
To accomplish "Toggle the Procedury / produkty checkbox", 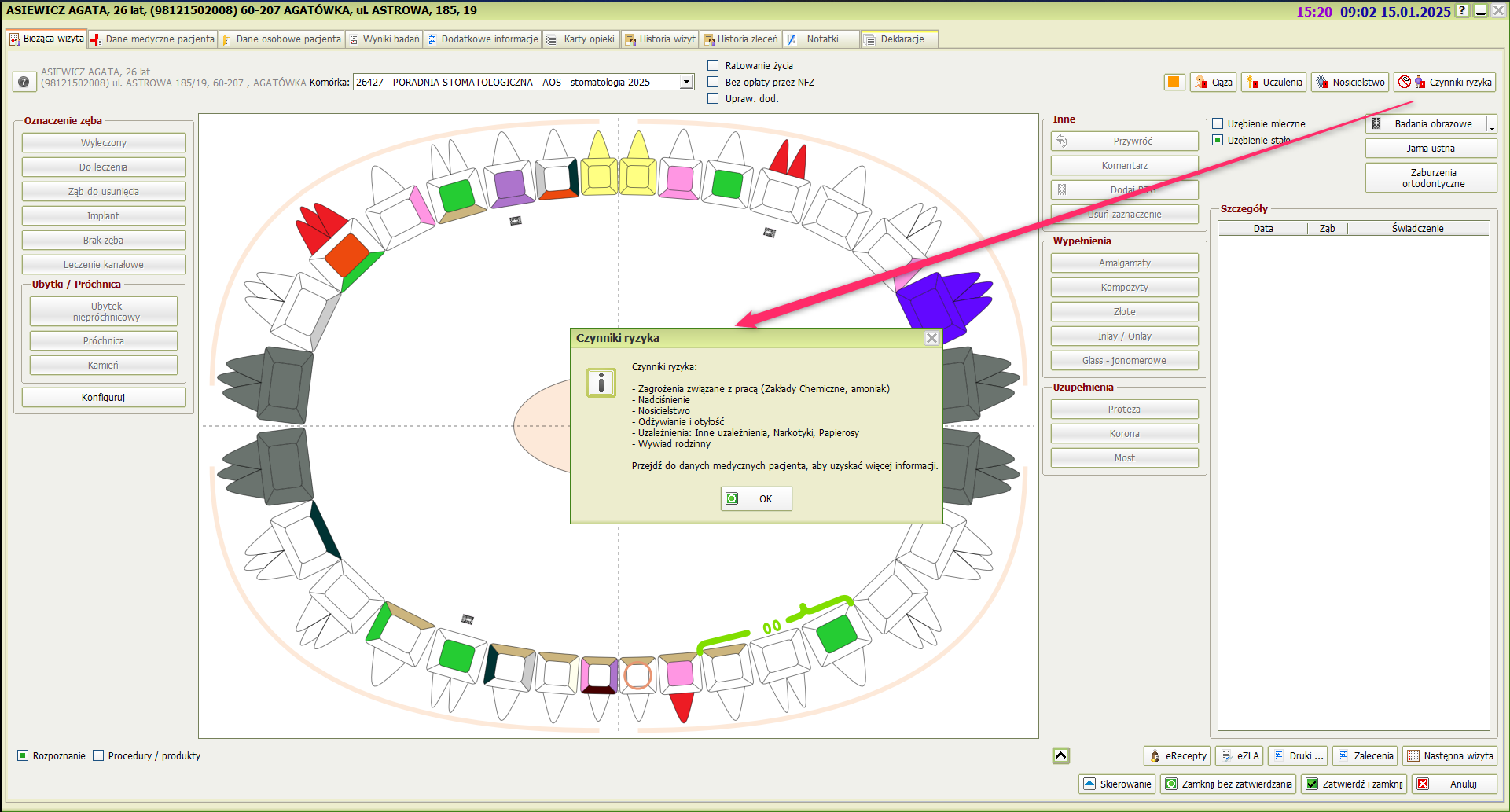I will pyautogui.click(x=98, y=755).
